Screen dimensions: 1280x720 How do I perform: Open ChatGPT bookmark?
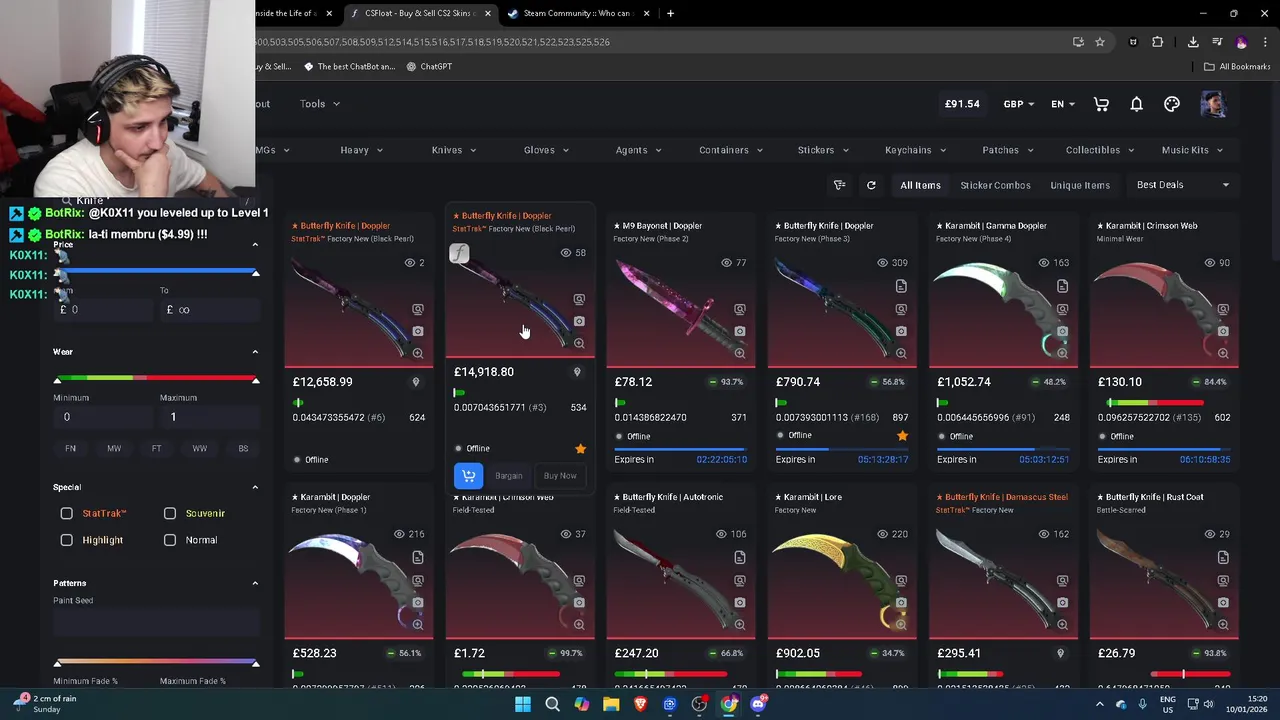429,66
